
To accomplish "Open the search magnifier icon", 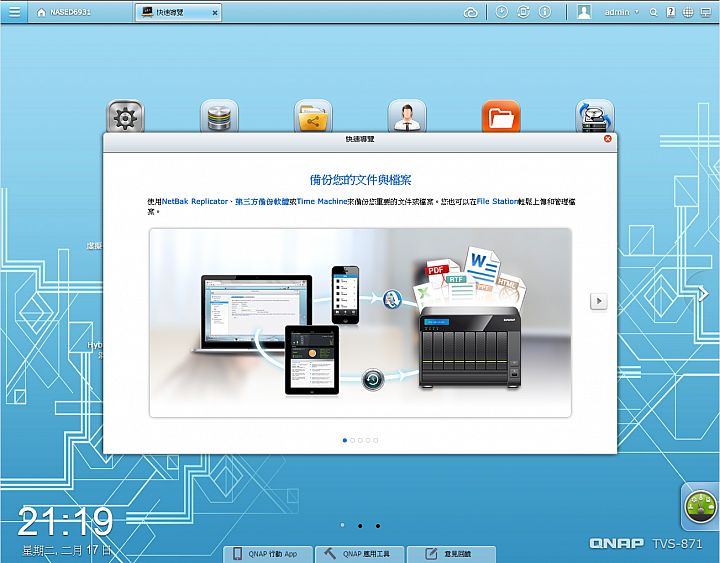I will pyautogui.click(x=653, y=12).
